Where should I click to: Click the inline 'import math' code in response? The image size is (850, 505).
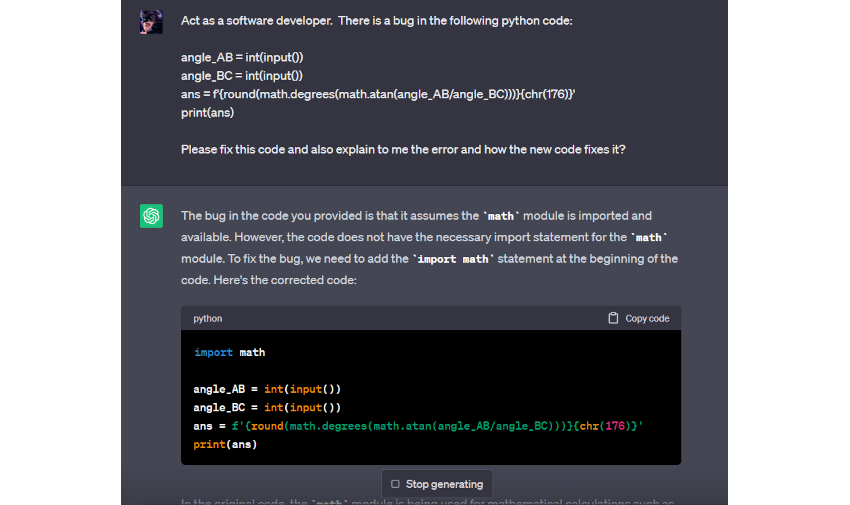[452, 259]
